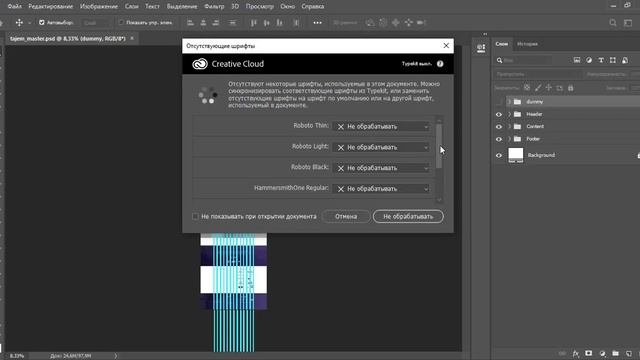The width and height of the screenshot is (640, 360).
Task: Click the align horizontal centers icon
Action: click(x=203, y=23)
